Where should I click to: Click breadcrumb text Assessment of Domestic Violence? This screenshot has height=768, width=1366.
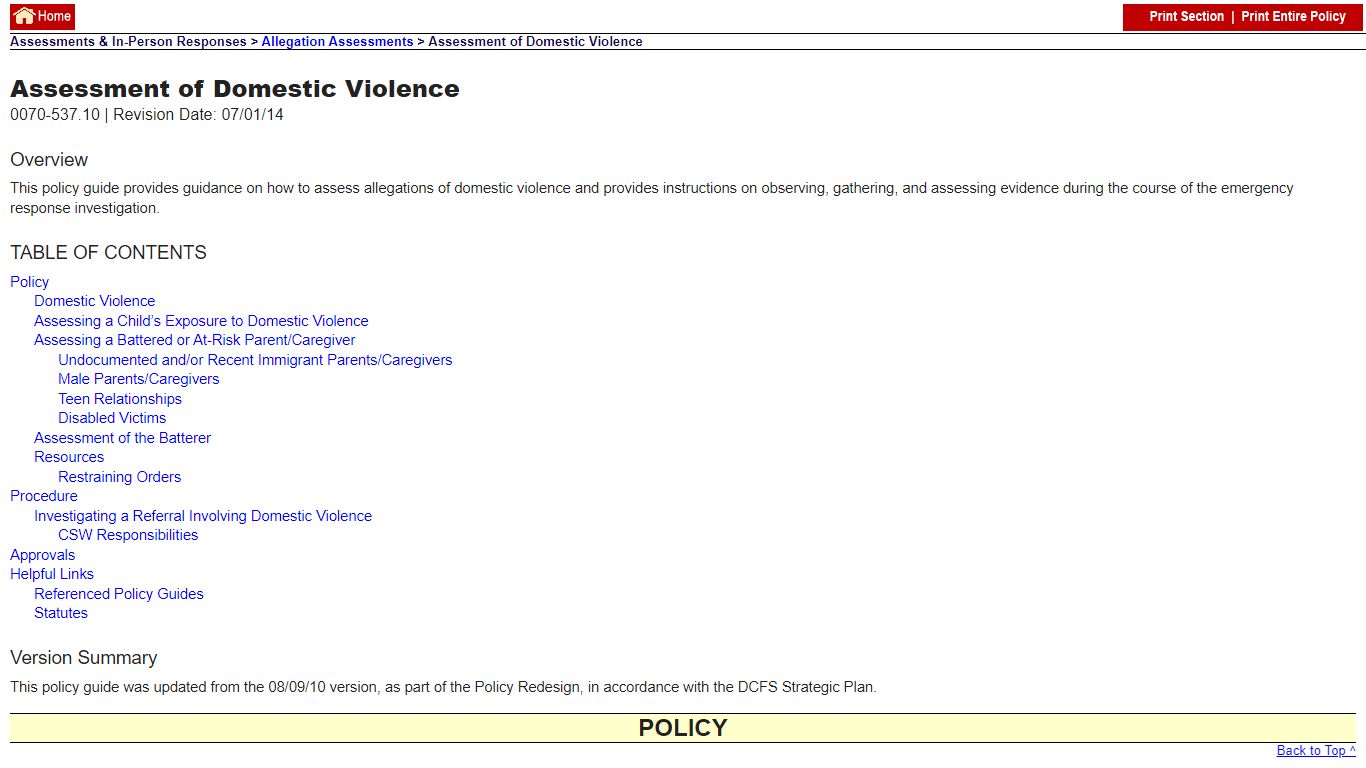[535, 42]
